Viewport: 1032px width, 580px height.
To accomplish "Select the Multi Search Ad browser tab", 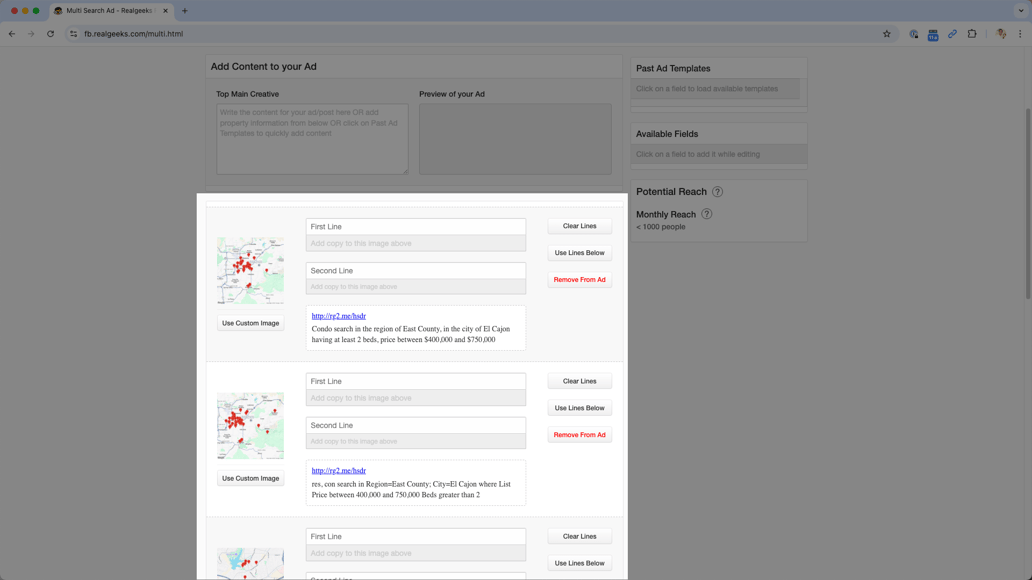I will [110, 12].
